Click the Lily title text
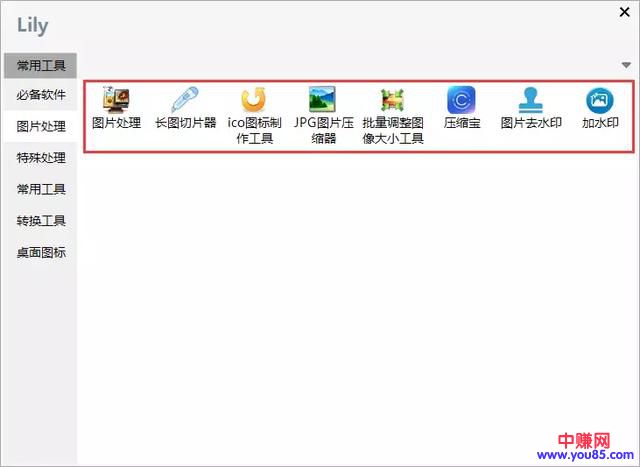Viewport: 640px width, 467px height. point(33,26)
